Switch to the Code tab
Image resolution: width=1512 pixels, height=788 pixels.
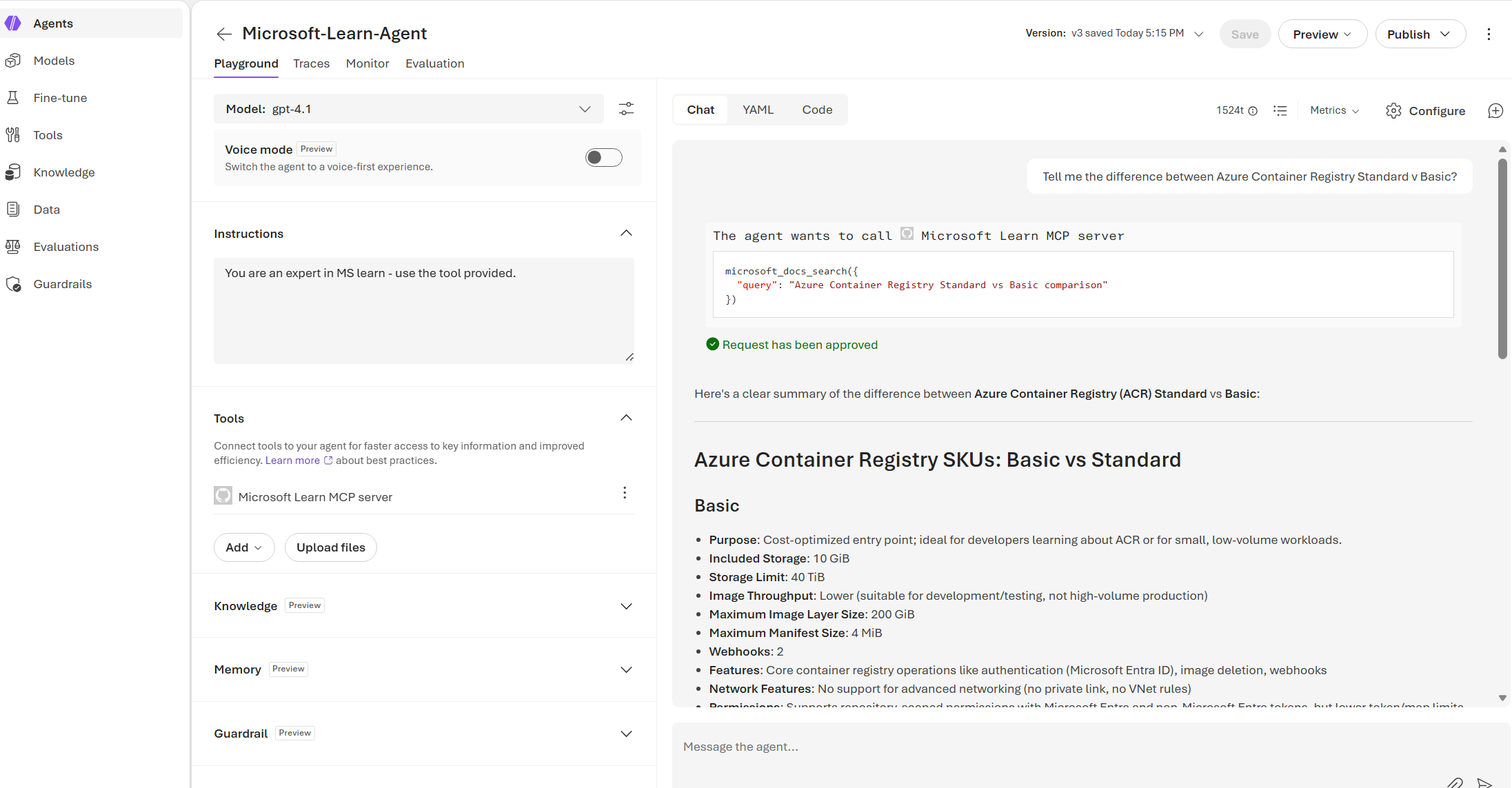tap(817, 110)
